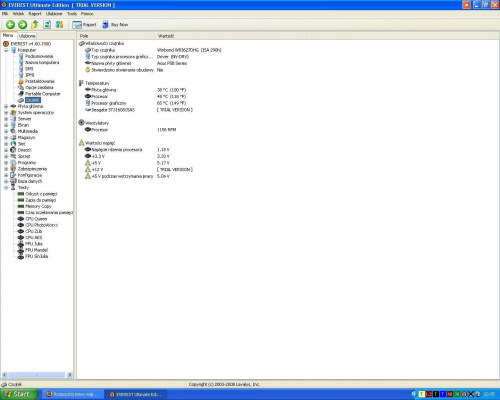This screenshot has width=500, height=400.
Task: Open the Ulubione menu in menu bar
Action: [54, 14]
